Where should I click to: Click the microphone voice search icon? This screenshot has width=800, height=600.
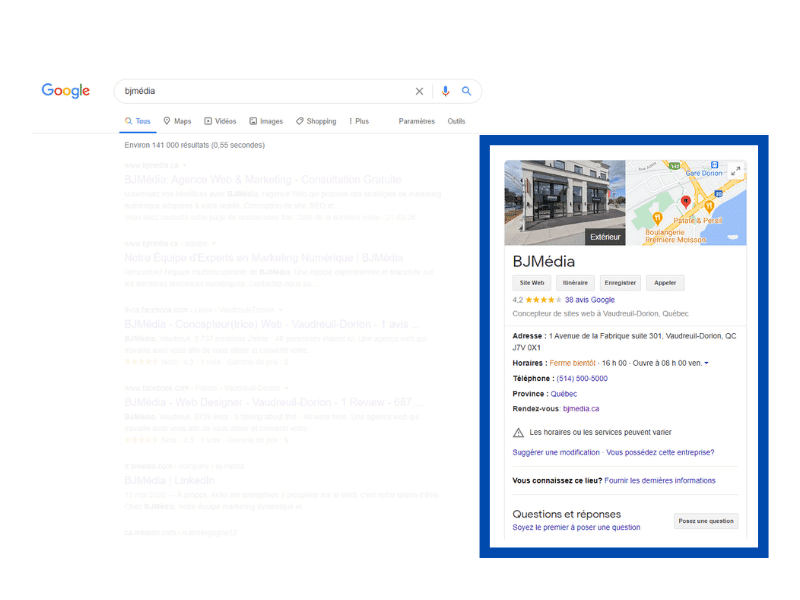click(445, 91)
